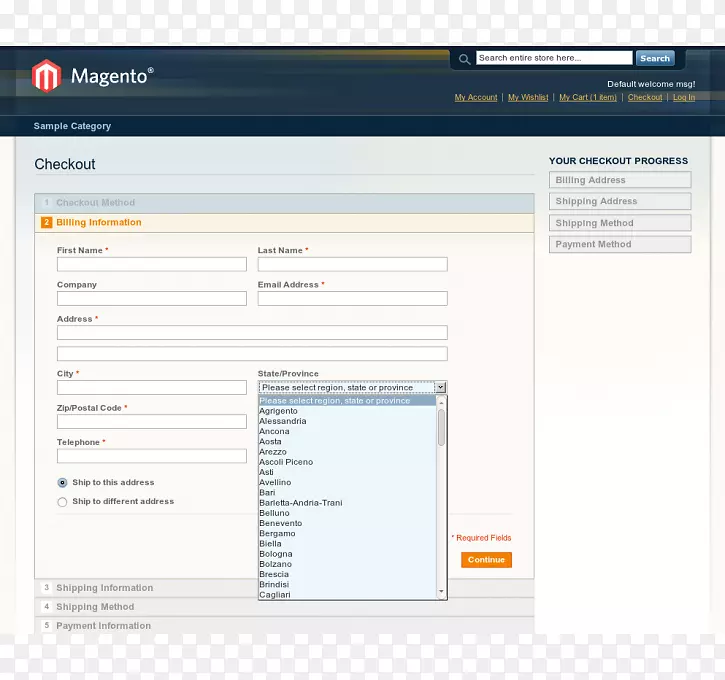The width and height of the screenshot is (725, 680).
Task: Click the search magnifier icon
Action: (464, 59)
